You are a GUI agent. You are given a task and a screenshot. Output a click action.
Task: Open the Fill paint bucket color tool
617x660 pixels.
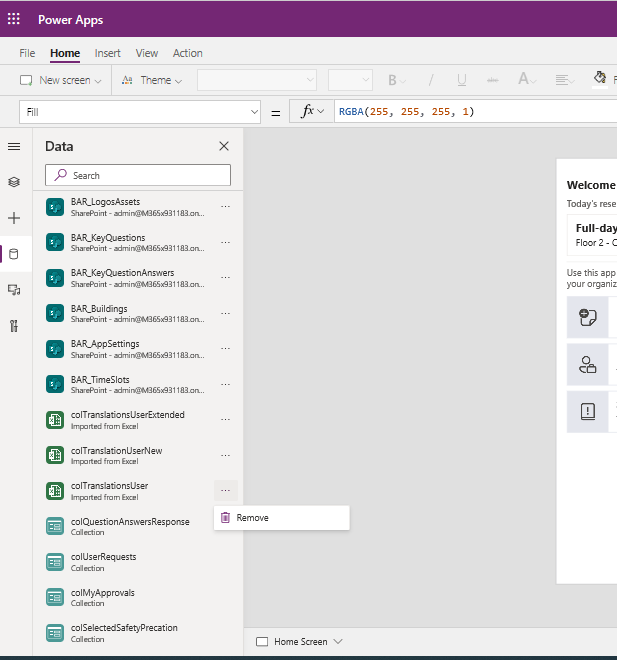tap(600, 79)
